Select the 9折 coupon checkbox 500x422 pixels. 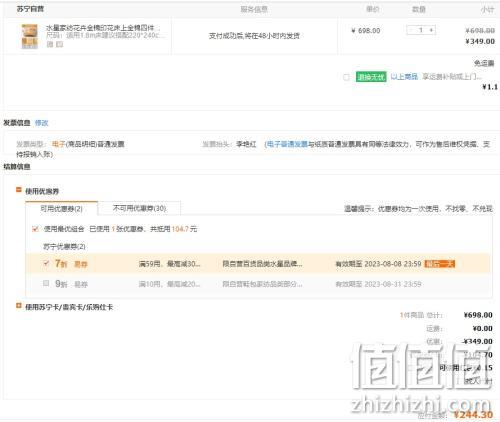(x=46, y=283)
